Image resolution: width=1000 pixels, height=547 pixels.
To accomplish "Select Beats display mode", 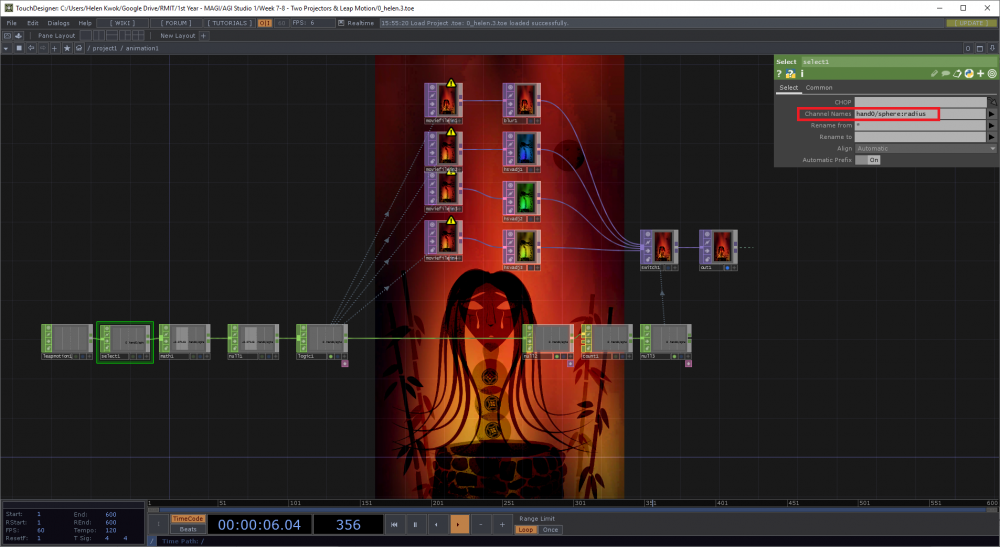I will 188,529.
